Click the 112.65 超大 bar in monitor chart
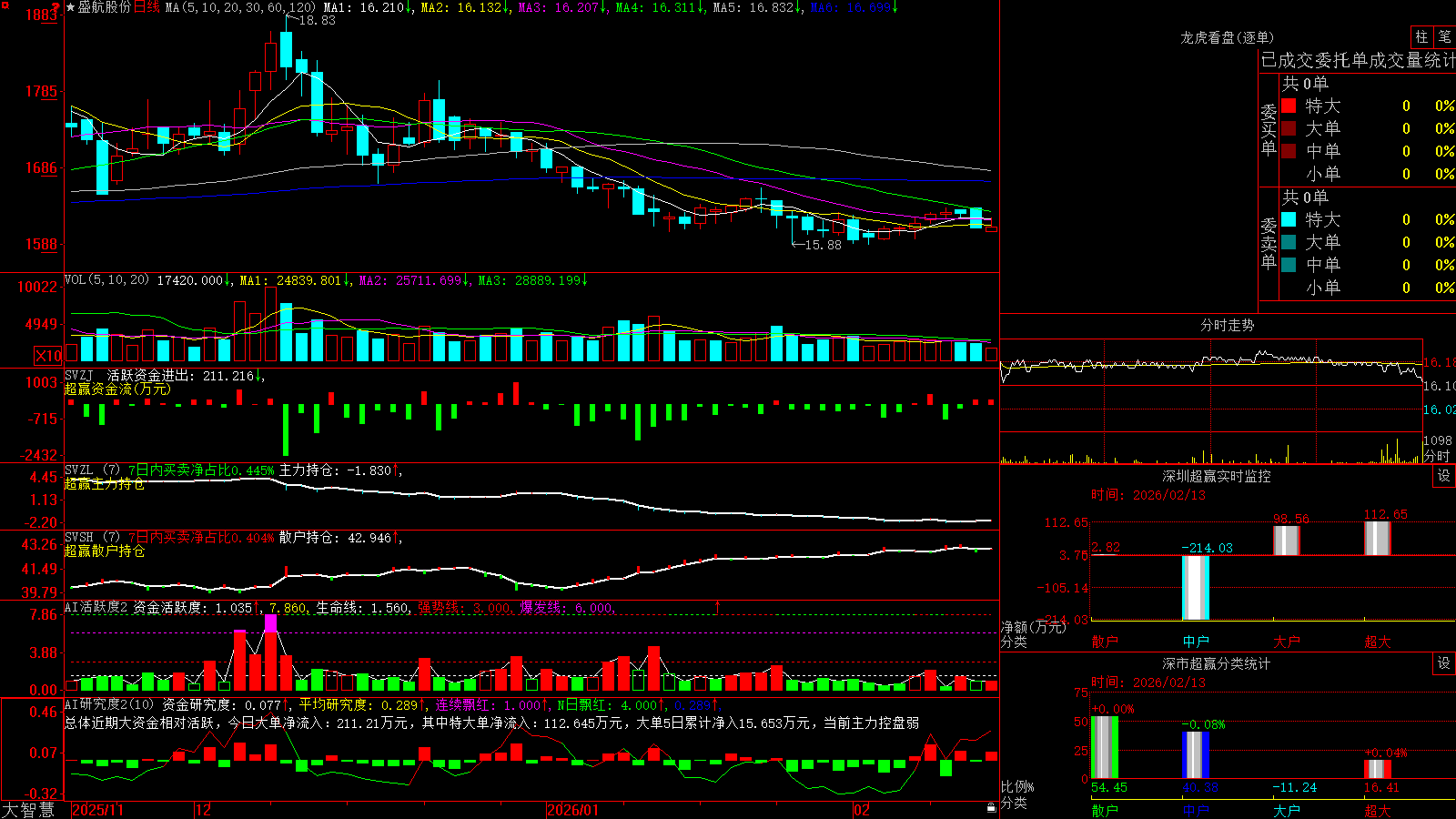 (1378, 538)
